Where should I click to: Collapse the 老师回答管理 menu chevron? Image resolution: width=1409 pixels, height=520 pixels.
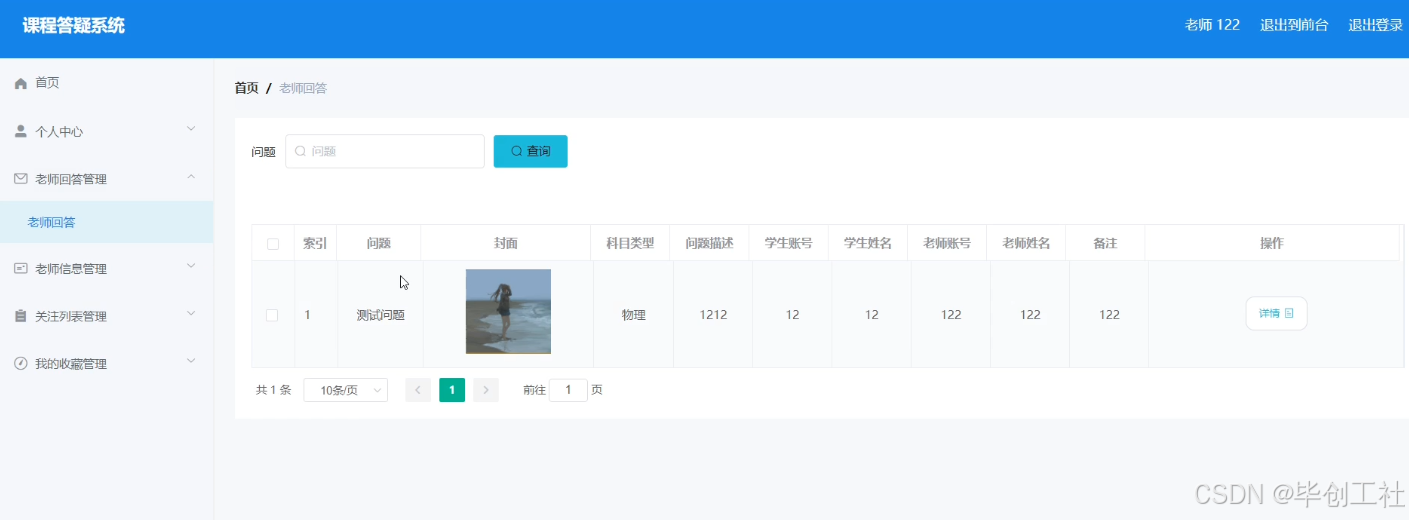coord(191,177)
